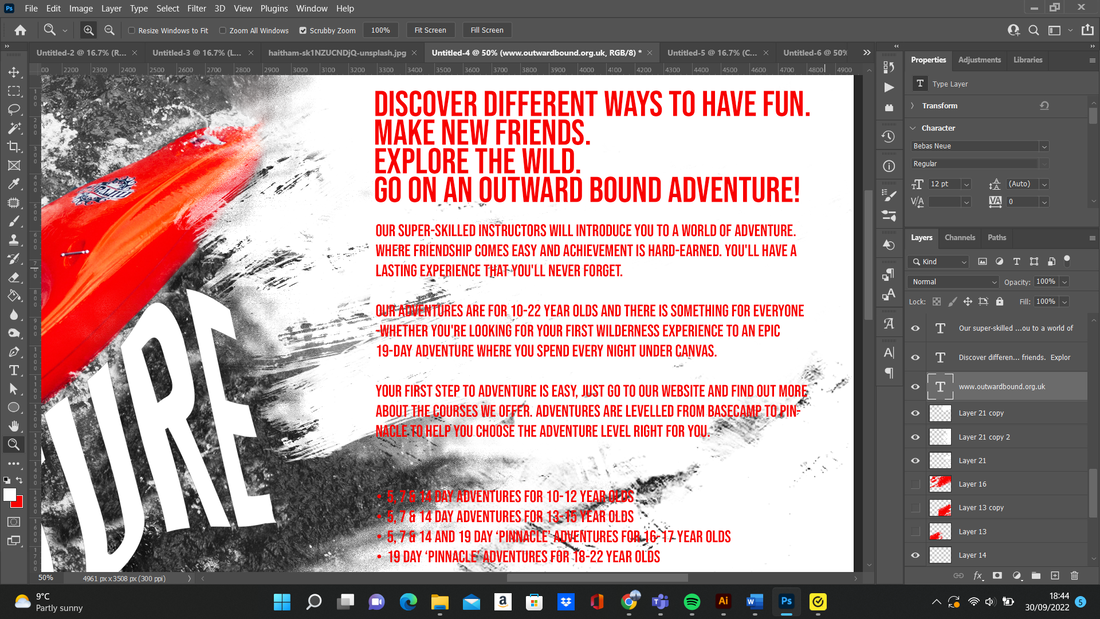
Task: Select the Magic Wand tool
Action: click(x=13, y=128)
